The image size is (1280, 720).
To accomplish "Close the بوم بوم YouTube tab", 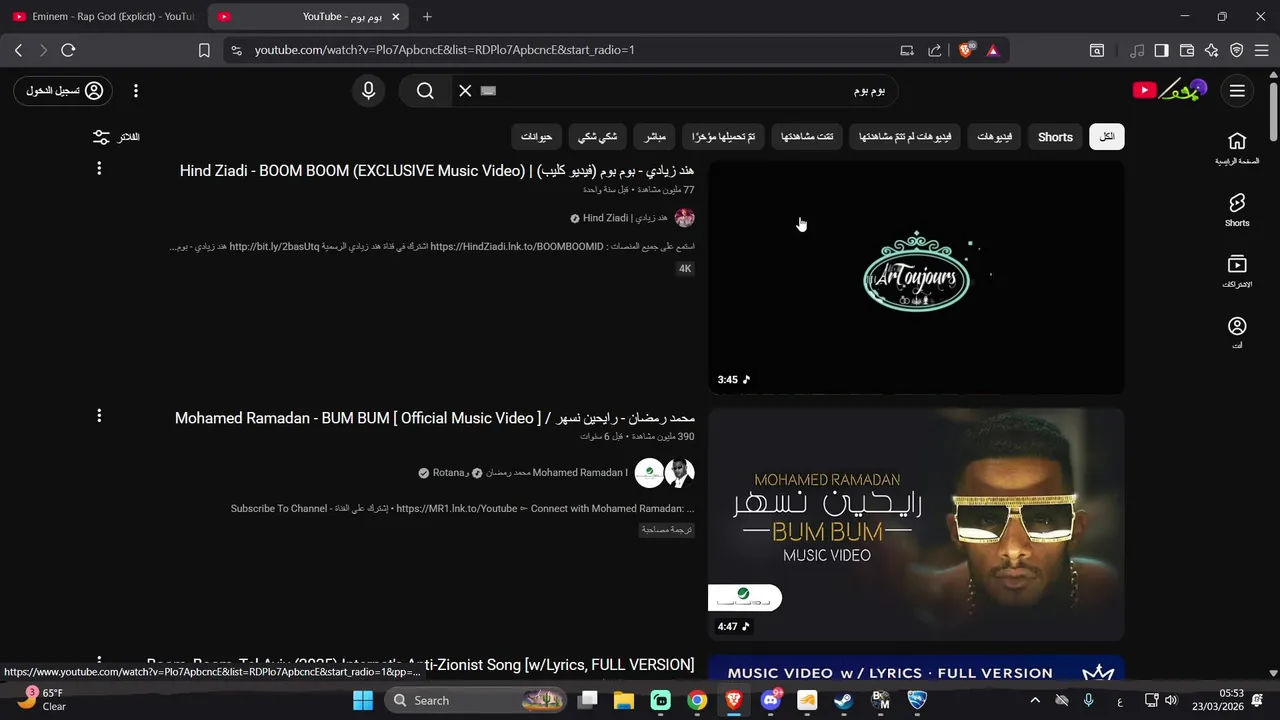I will click(396, 16).
